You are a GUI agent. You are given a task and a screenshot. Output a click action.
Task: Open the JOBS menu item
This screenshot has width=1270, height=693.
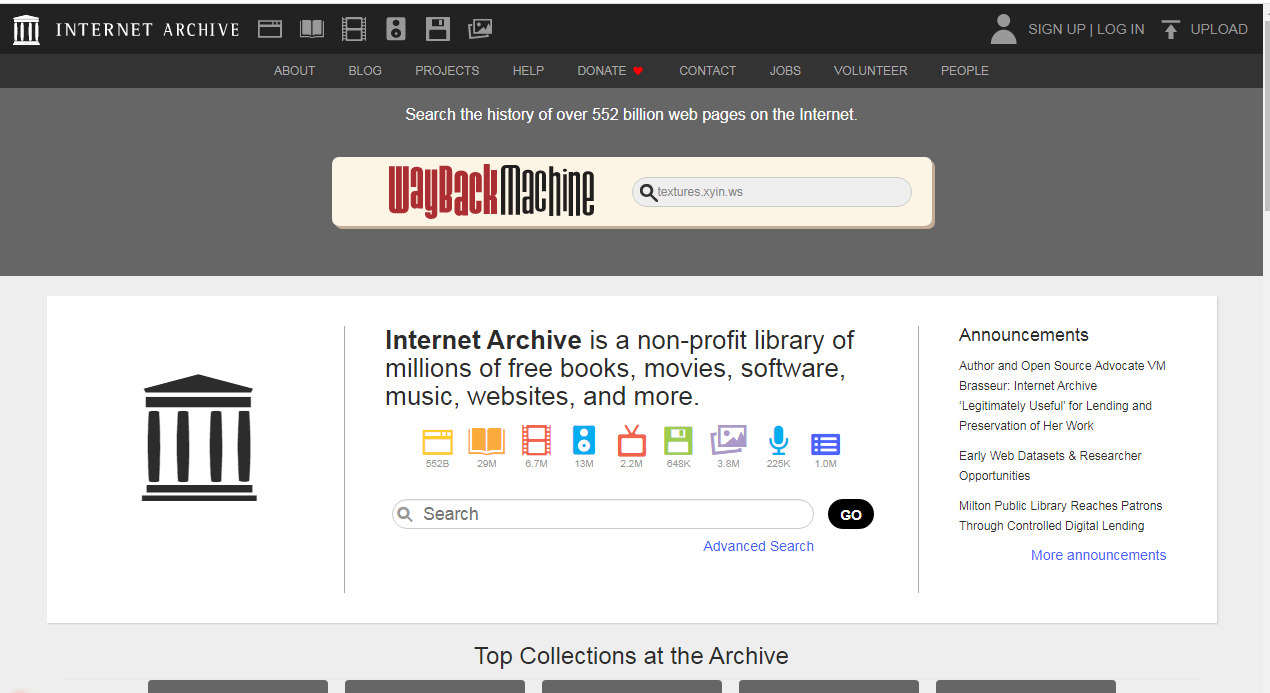785,71
